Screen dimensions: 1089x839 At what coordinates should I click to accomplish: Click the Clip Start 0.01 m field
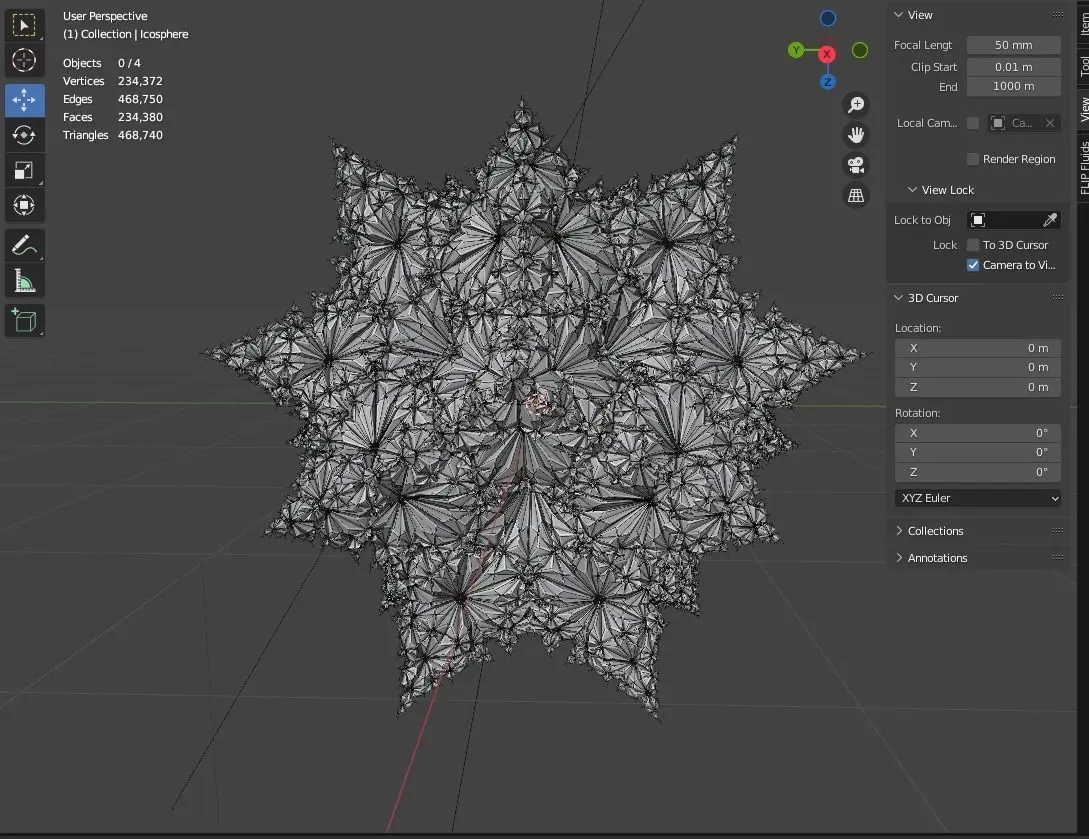(1013, 67)
